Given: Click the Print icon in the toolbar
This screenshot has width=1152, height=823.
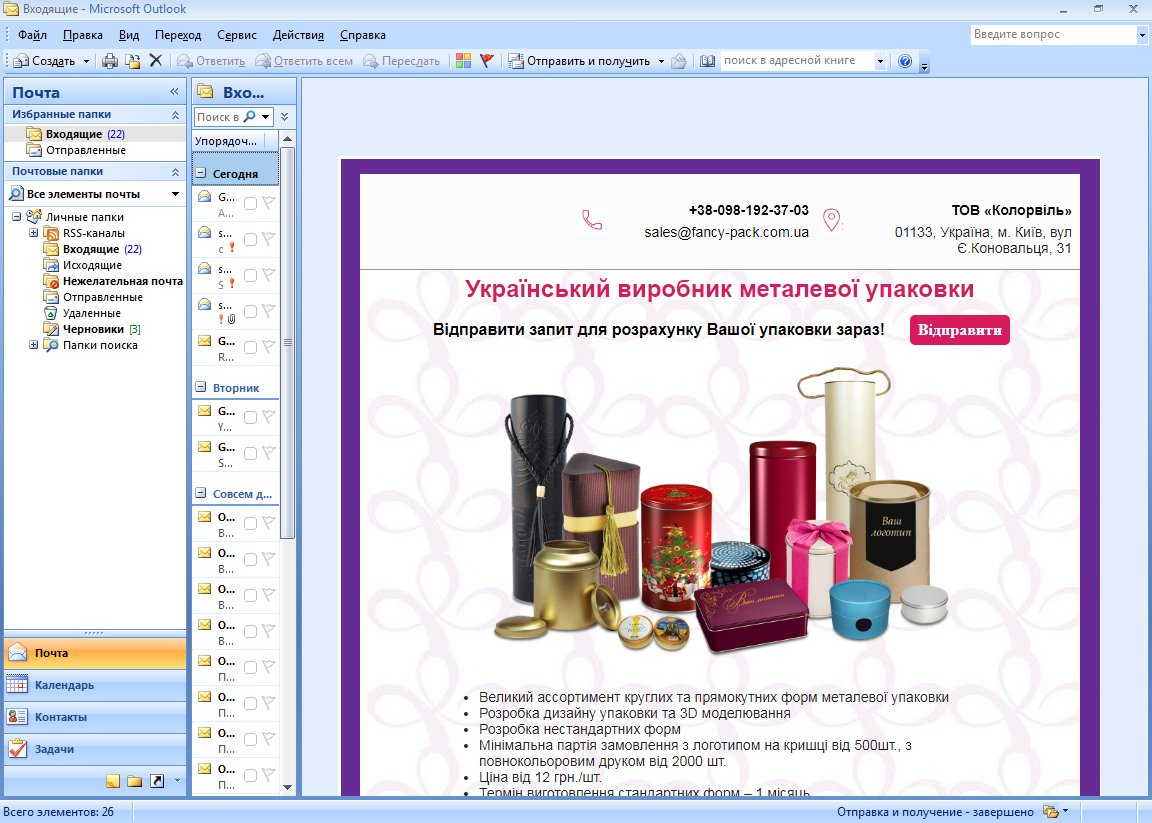Looking at the screenshot, I should (111, 61).
